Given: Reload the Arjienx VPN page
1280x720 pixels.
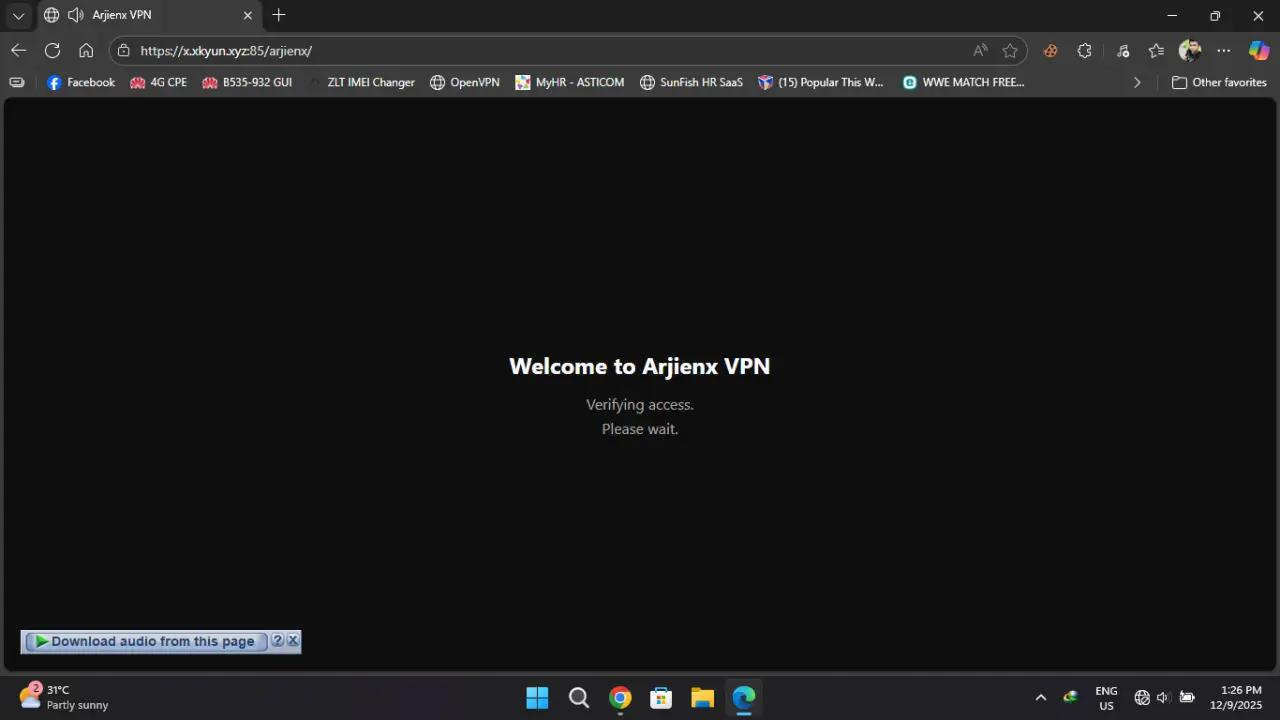Looking at the screenshot, I should 52,50.
